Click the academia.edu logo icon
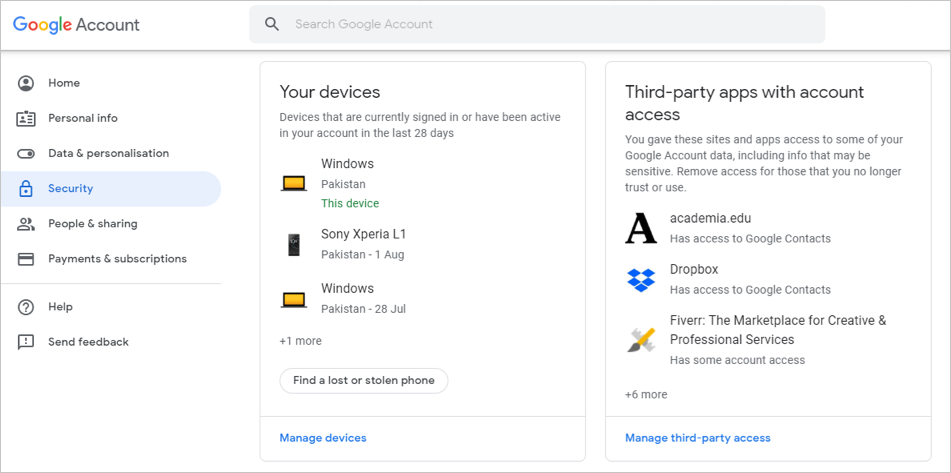 click(x=641, y=228)
